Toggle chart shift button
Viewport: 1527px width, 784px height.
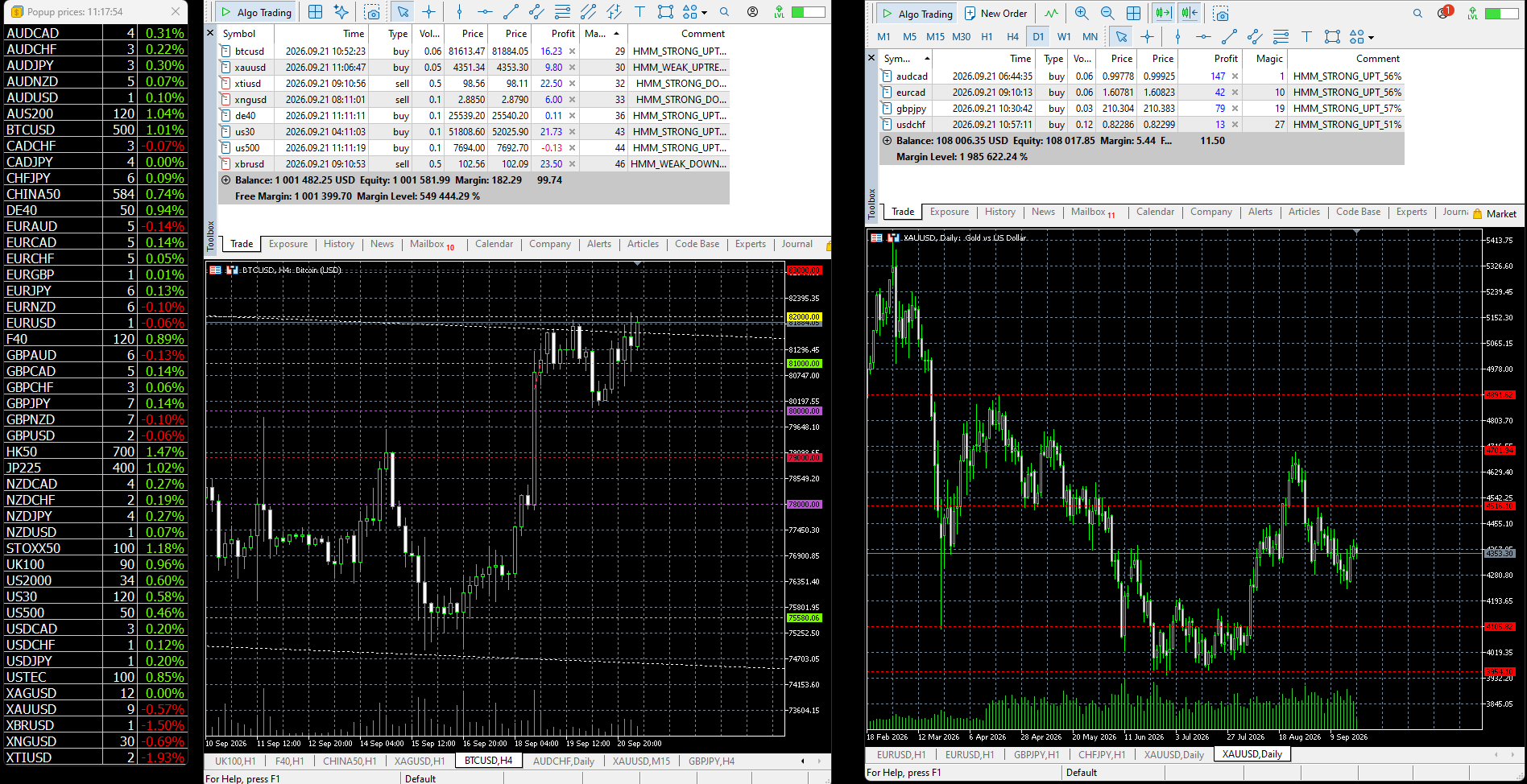tap(1190, 14)
